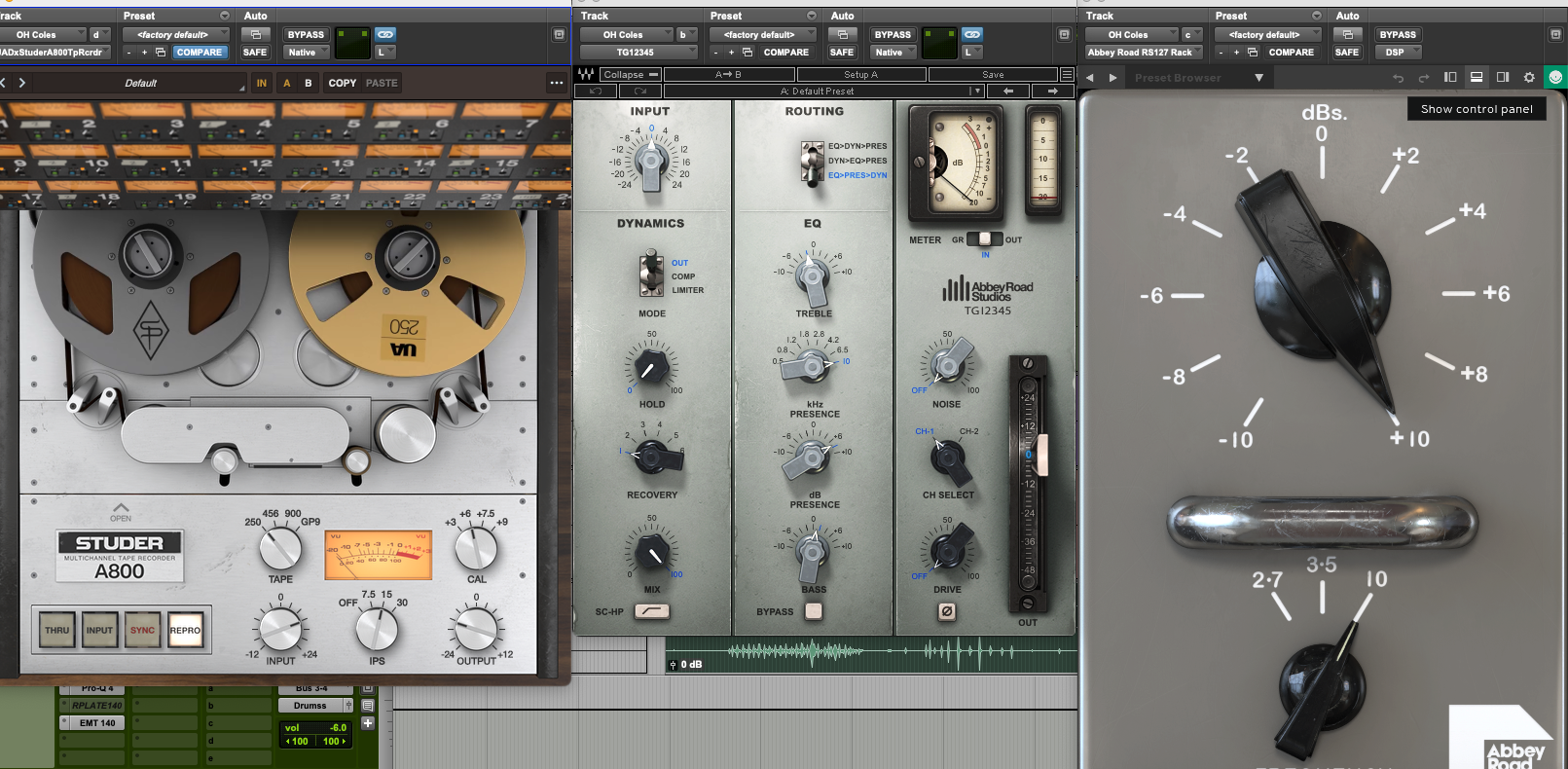Click the A→B copy button in the Waves toolbar

pyautogui.click(x=728, y=74)
